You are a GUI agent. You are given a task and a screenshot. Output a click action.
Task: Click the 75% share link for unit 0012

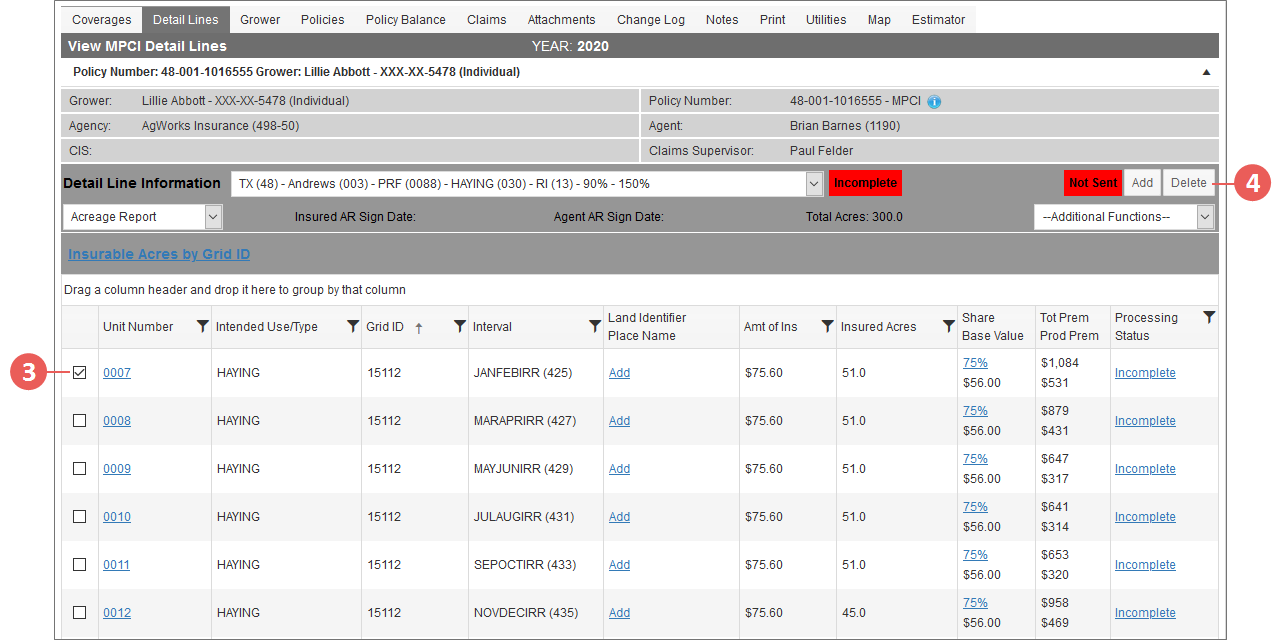click(975, 603)
